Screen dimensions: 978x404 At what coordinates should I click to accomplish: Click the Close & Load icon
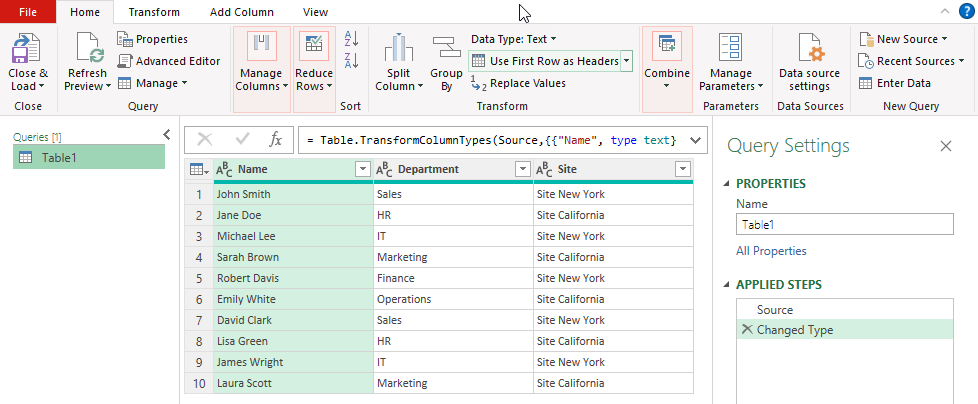point(26,48)
